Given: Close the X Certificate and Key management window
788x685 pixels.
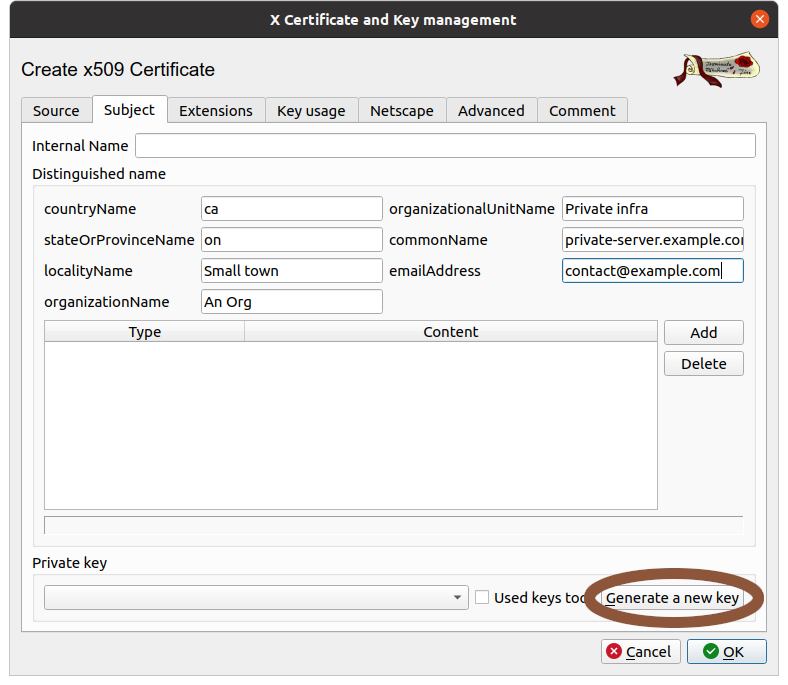Looking at the screenshot, I should point(759,20).
